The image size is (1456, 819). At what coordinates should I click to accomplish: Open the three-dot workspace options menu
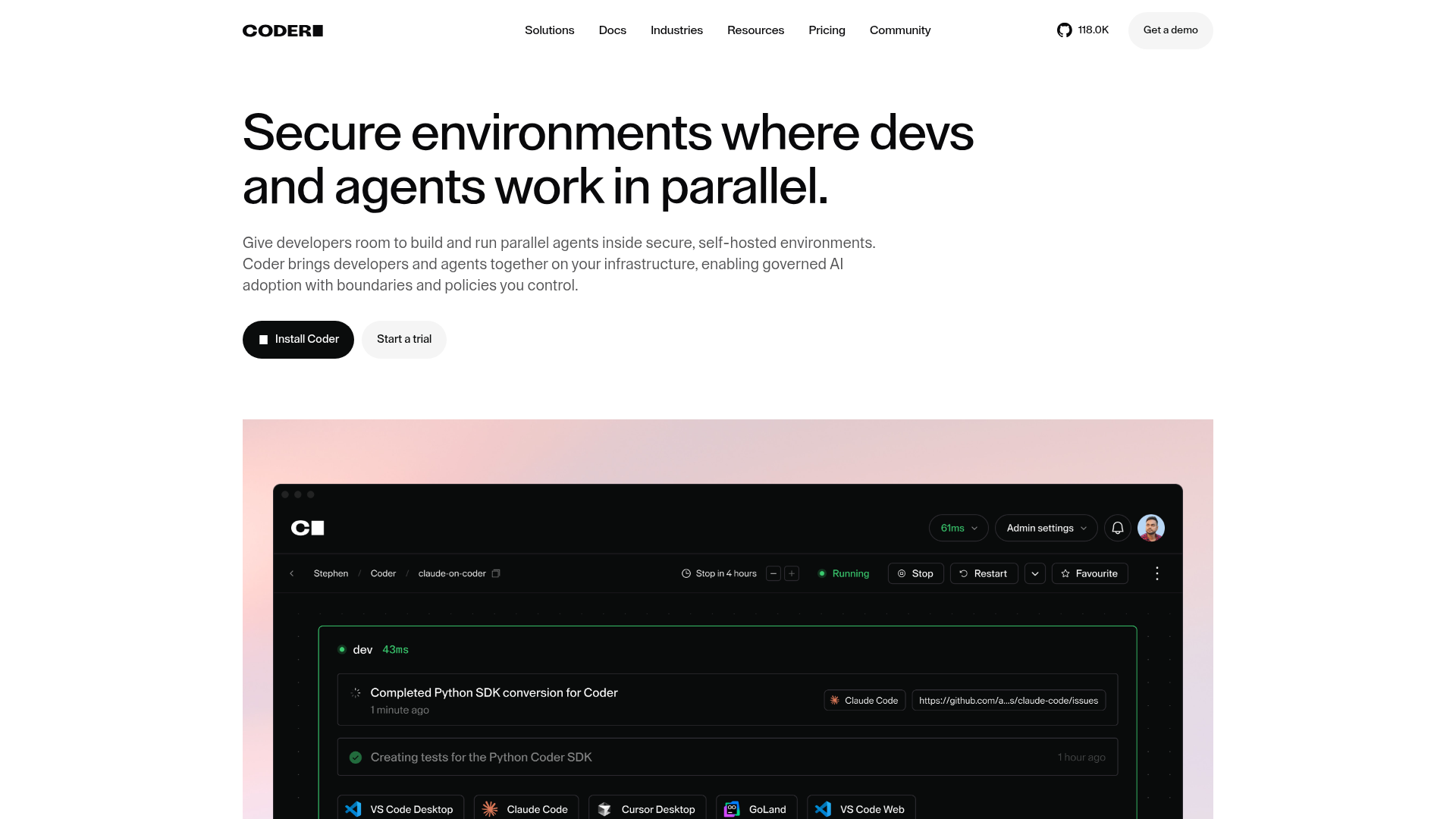(1156, 573)
